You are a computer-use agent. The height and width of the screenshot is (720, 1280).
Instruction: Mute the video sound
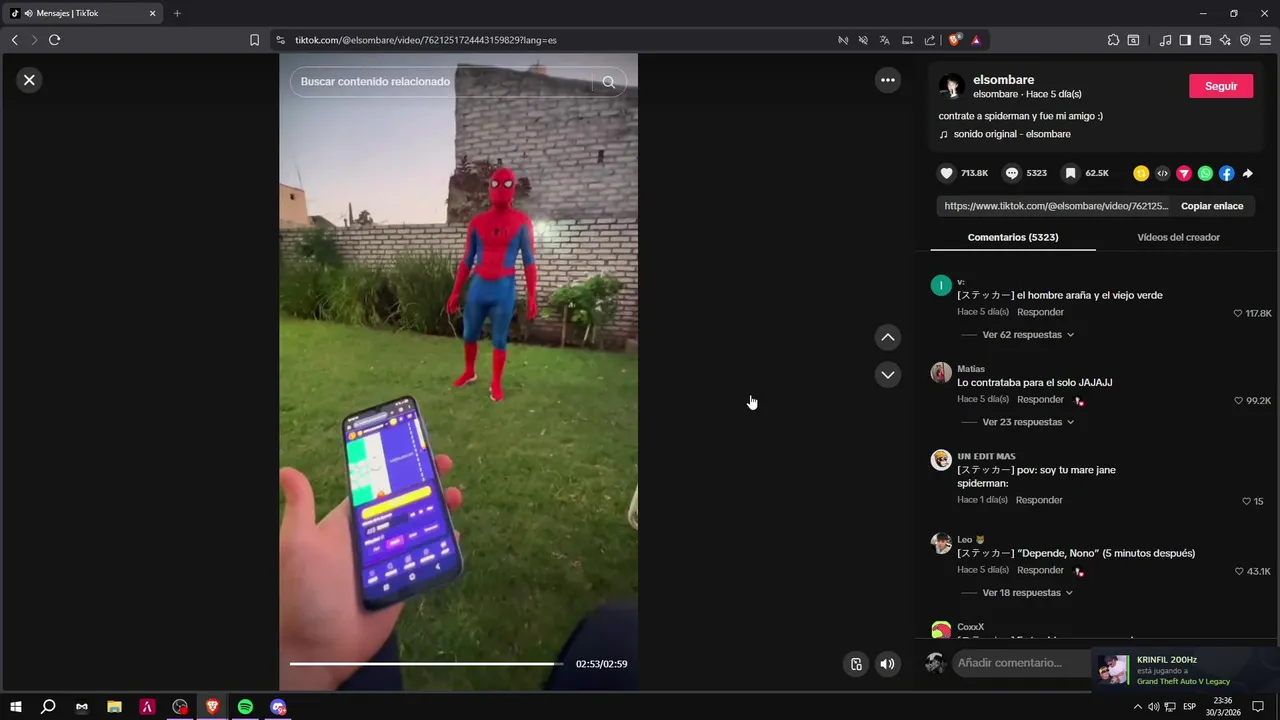887,663
